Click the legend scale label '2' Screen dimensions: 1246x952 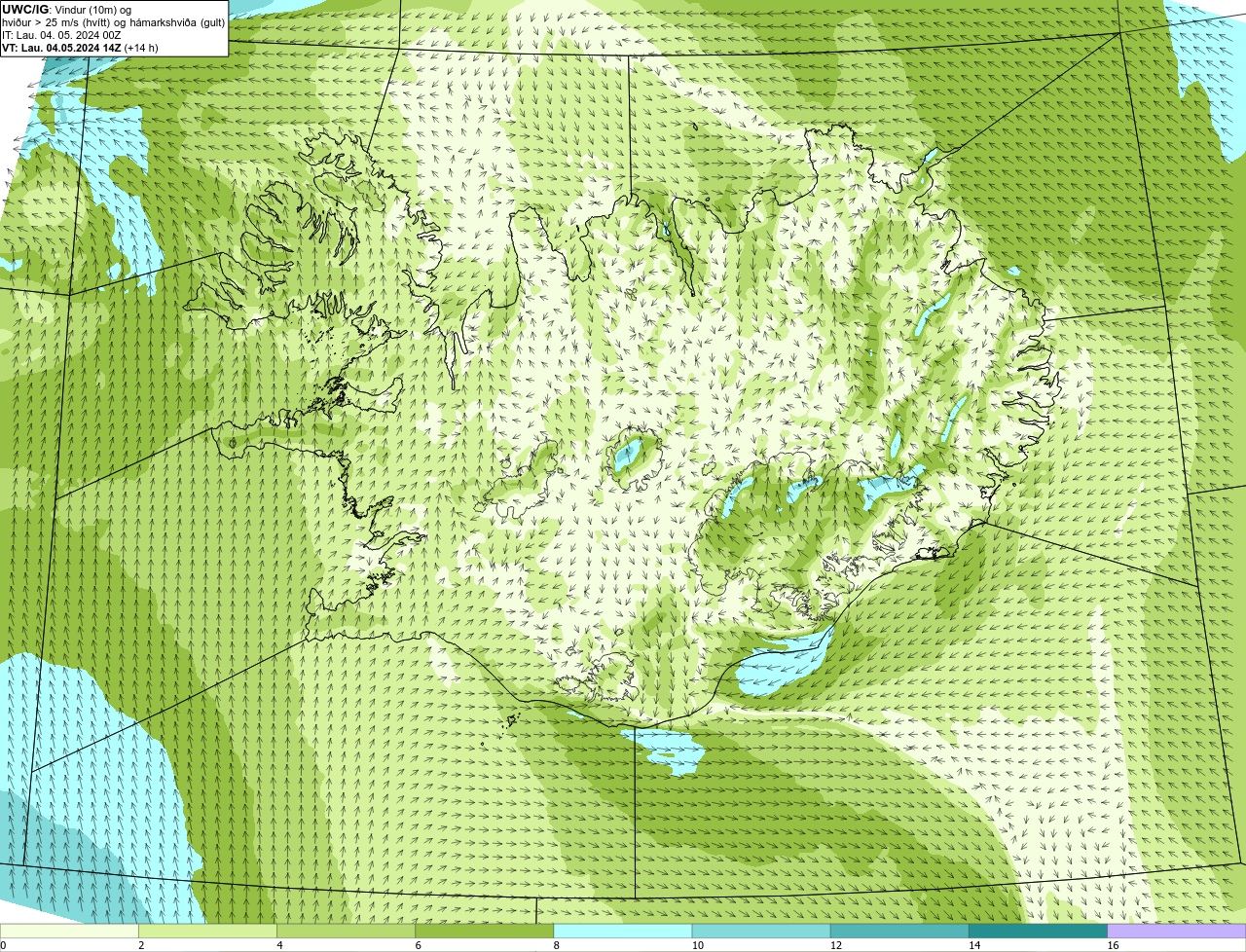click(x=141, y=945)
